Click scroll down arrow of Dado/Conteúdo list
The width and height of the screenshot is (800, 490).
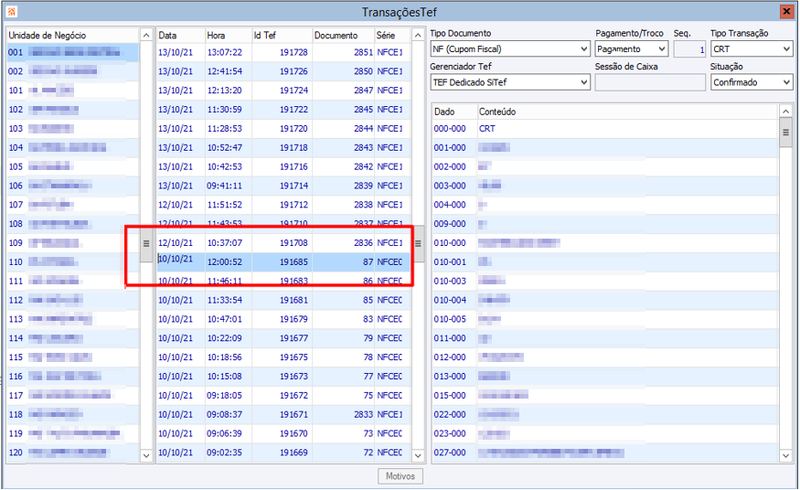click(786, 455)
